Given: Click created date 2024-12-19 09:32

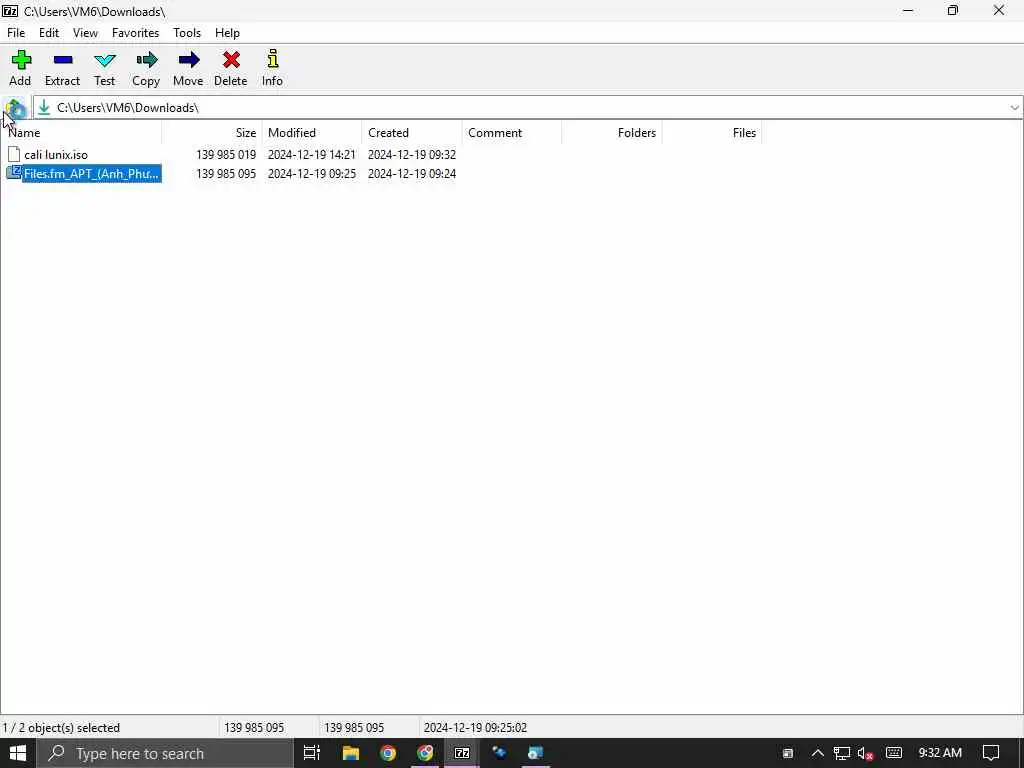Looking at the screenshot, I should (411, 155).
